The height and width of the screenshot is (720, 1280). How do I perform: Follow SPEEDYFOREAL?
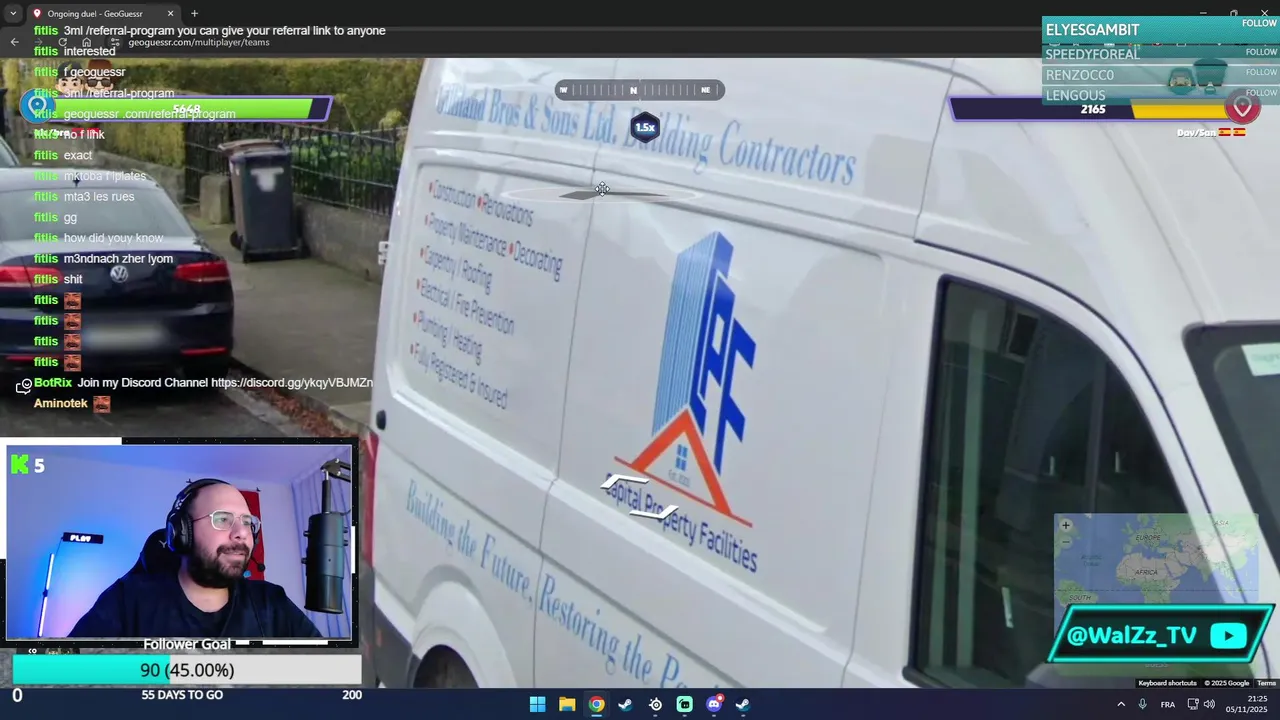(x=1261, y=52)
